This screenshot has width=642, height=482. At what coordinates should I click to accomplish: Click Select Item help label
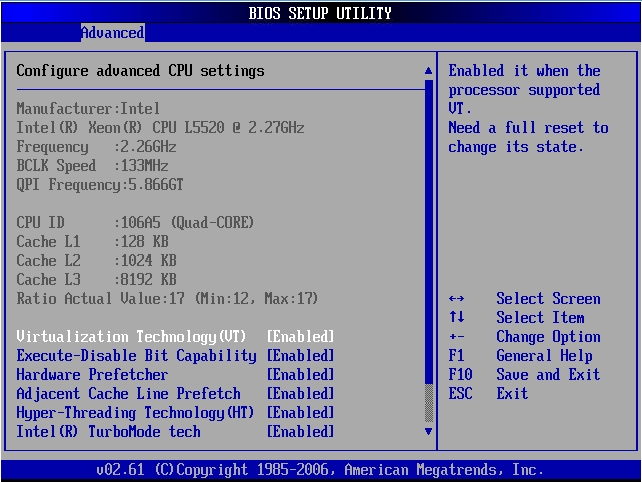coord(540,317)
